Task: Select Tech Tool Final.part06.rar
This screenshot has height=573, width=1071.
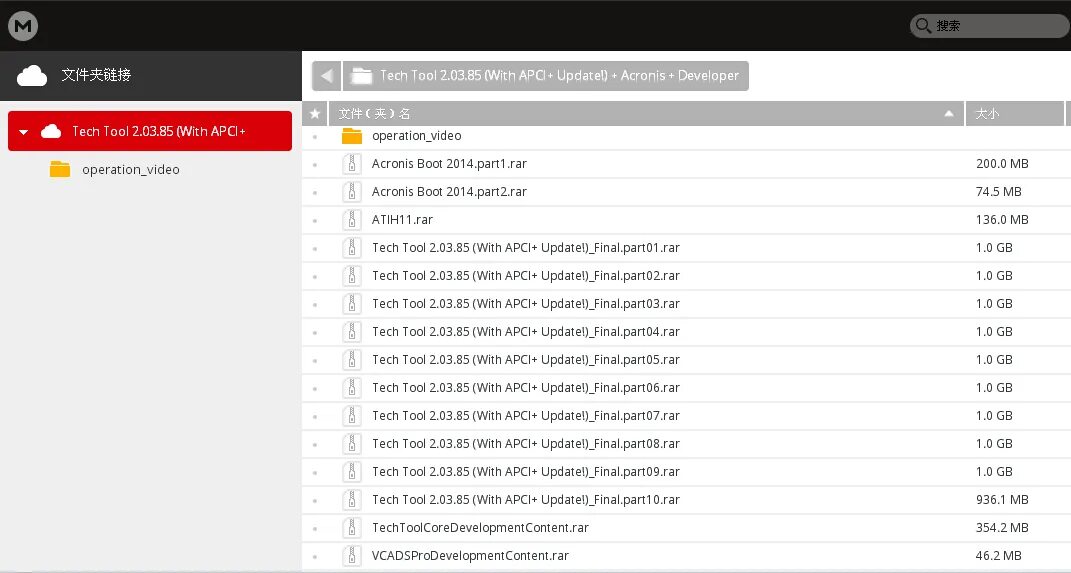Action: 526,388
